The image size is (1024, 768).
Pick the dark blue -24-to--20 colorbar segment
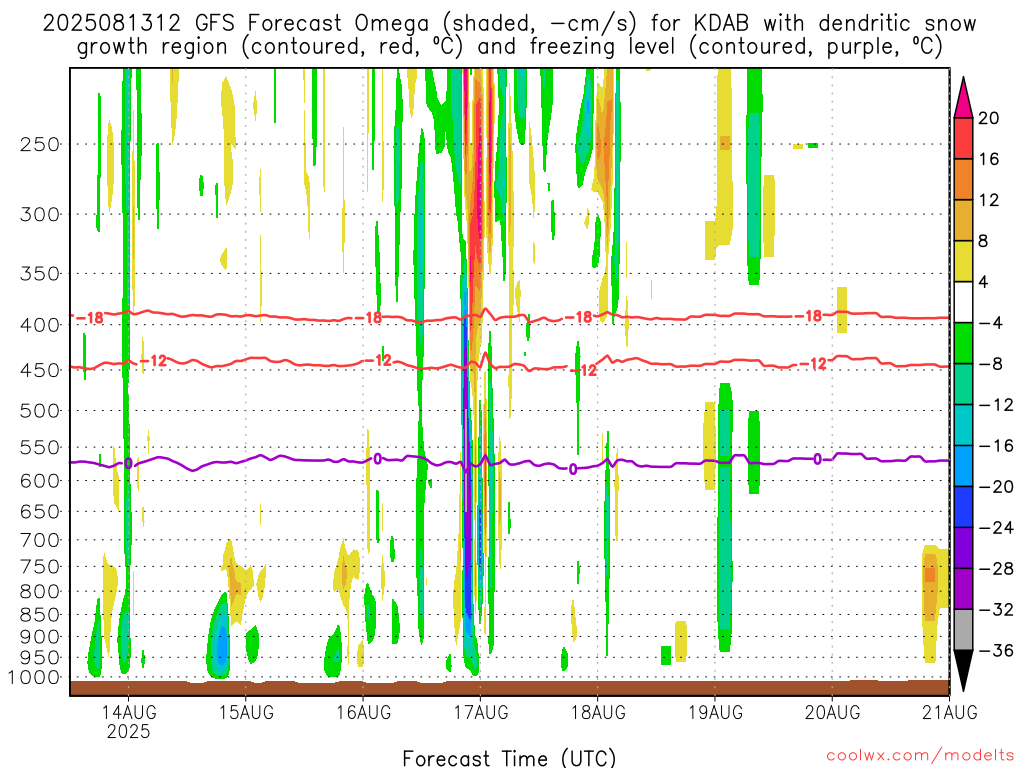coord(963,507)
